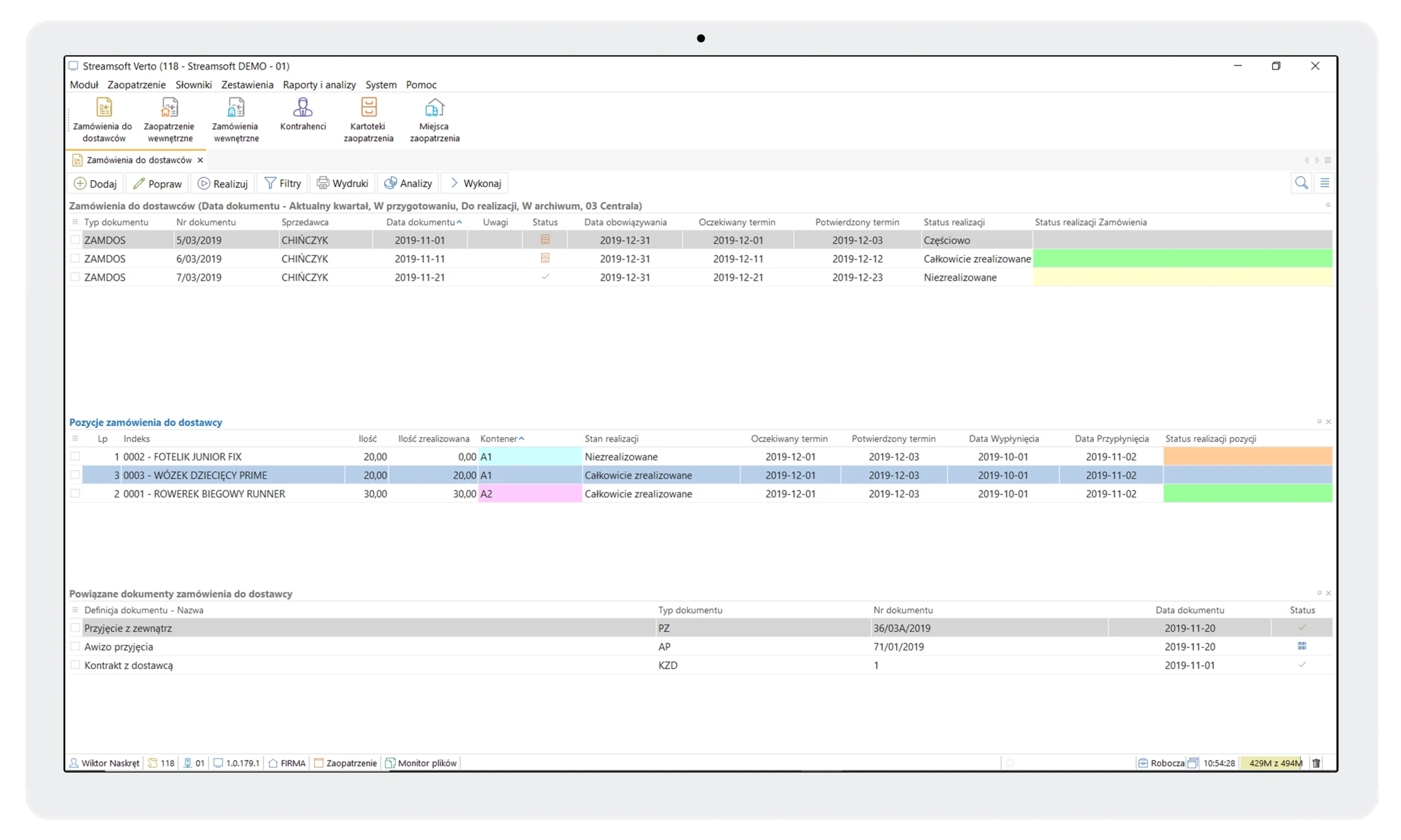1401x840 pixels.
Task: Click the Filtry button
Action: (x=282, y=183)
